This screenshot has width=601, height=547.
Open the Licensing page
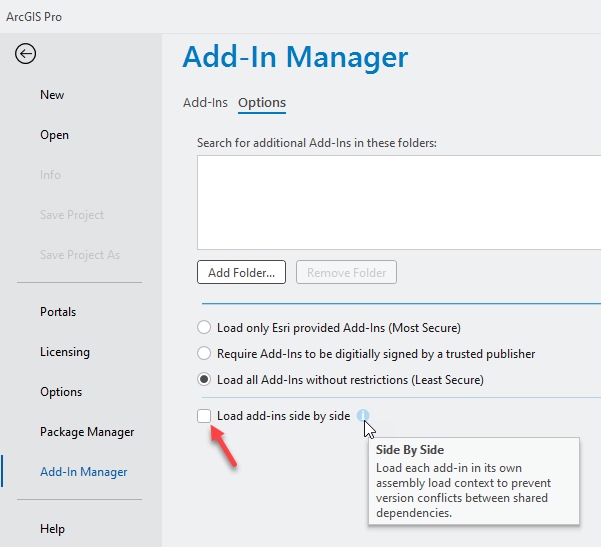(65, 352)
